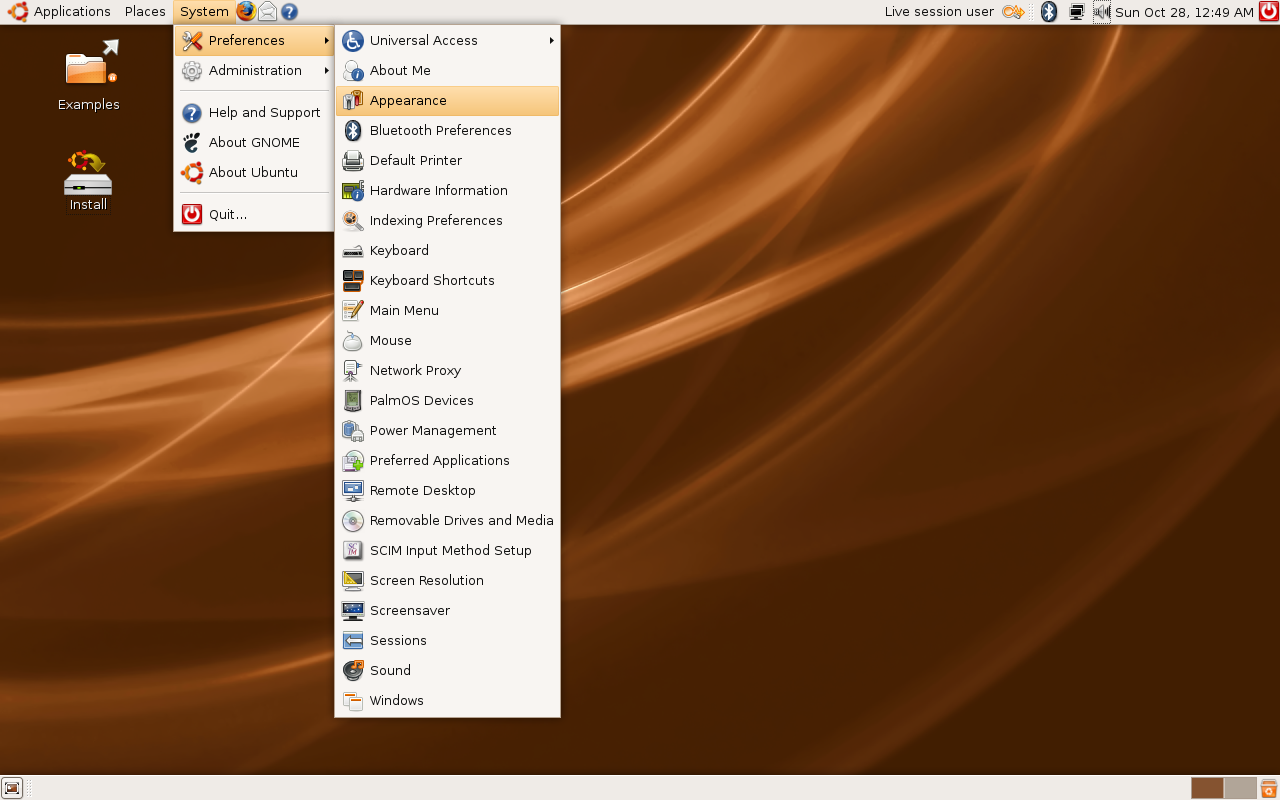Click the volume speaker tray icon
This screenshot has height=800, width=1280.
1102,12
